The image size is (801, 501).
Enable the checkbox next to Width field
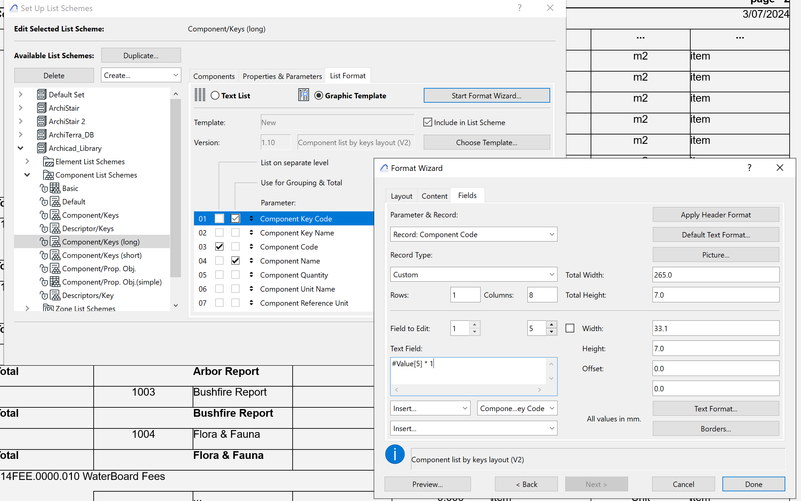click(570, 328)
